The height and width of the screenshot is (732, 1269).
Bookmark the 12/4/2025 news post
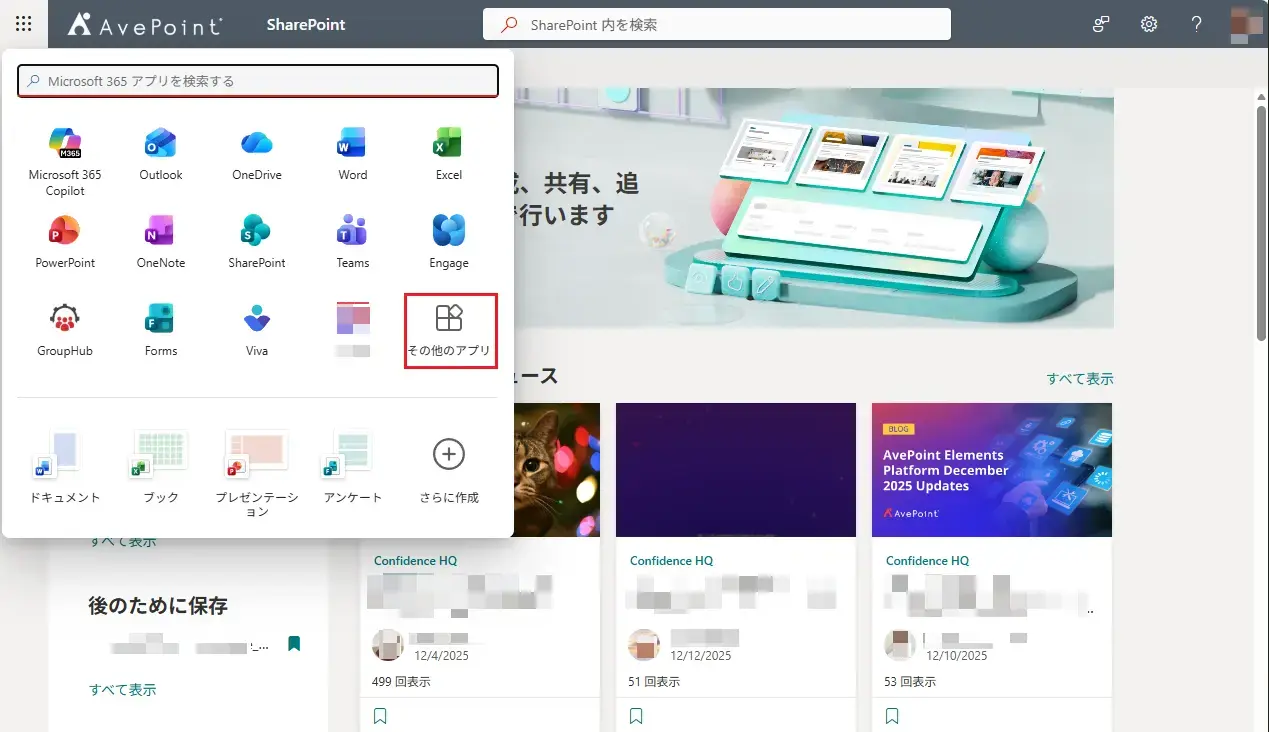coord(380,716)
